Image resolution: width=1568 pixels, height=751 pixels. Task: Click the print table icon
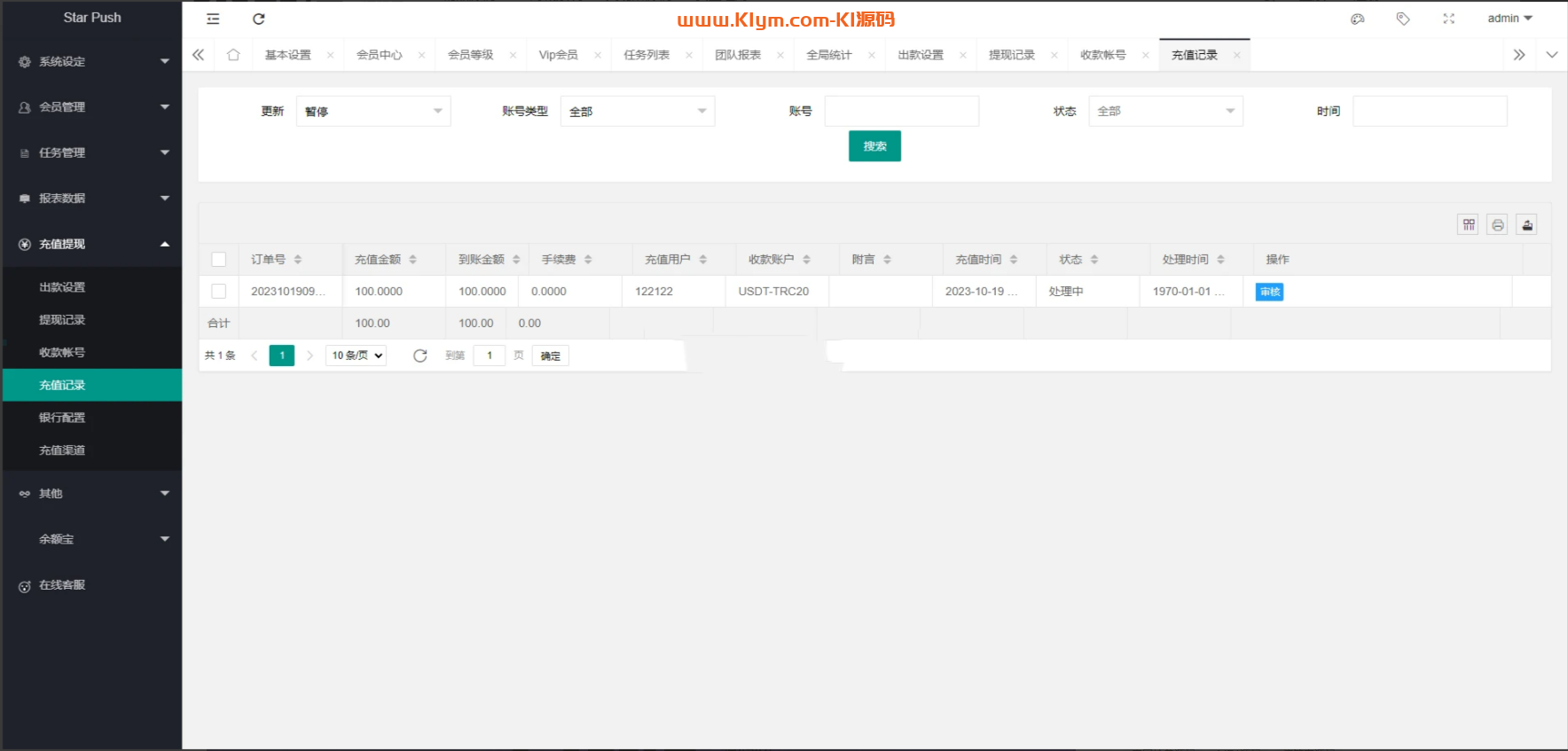tap(1497, 225)
